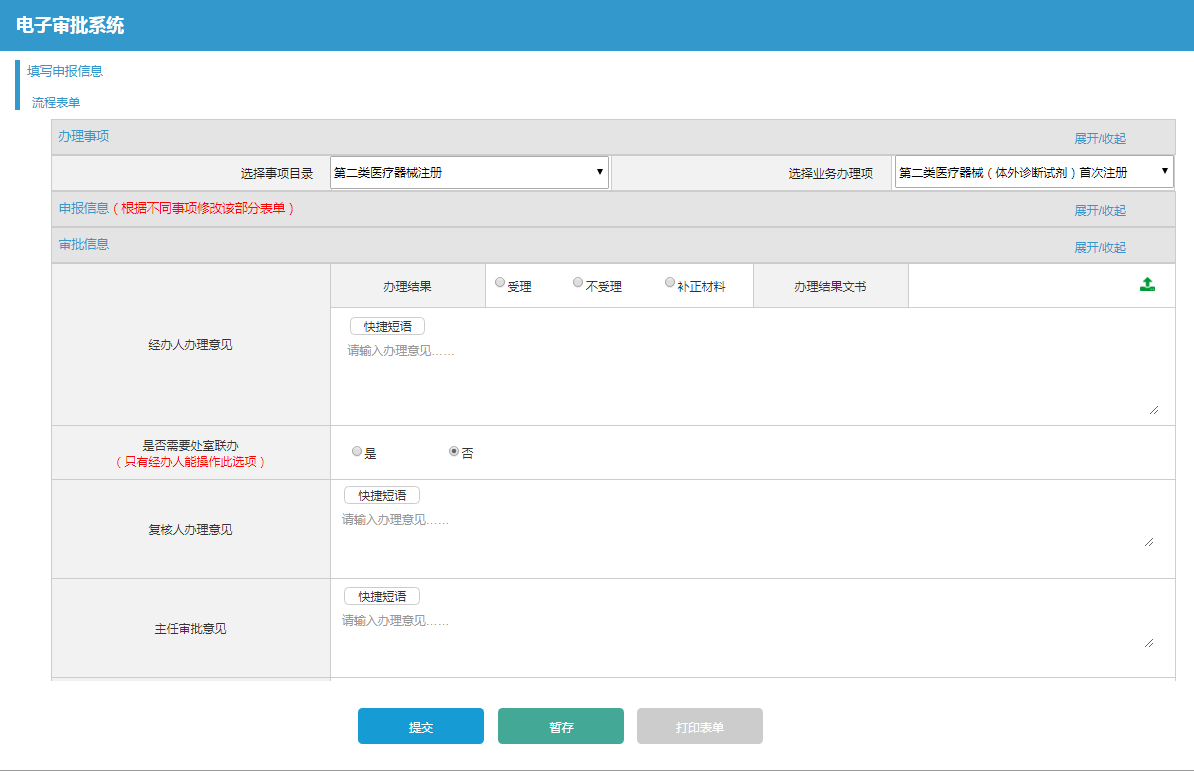The image size is (1194, 776).
Task: Select 是 for 是否需要处室联办
Action: 357,451
